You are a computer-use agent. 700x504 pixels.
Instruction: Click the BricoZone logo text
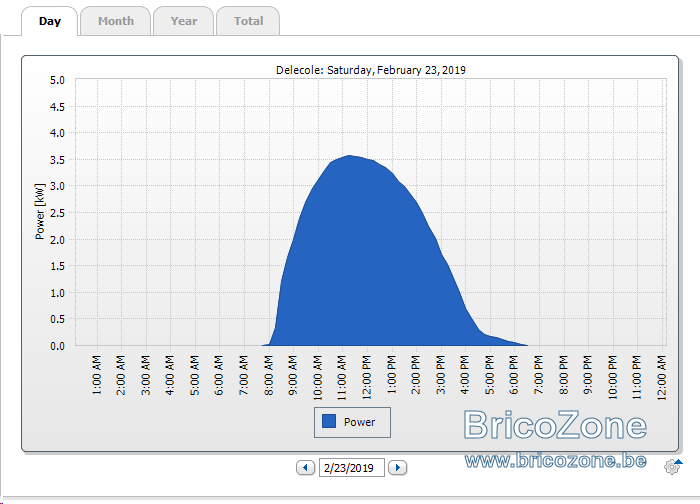tap(555, 425)
